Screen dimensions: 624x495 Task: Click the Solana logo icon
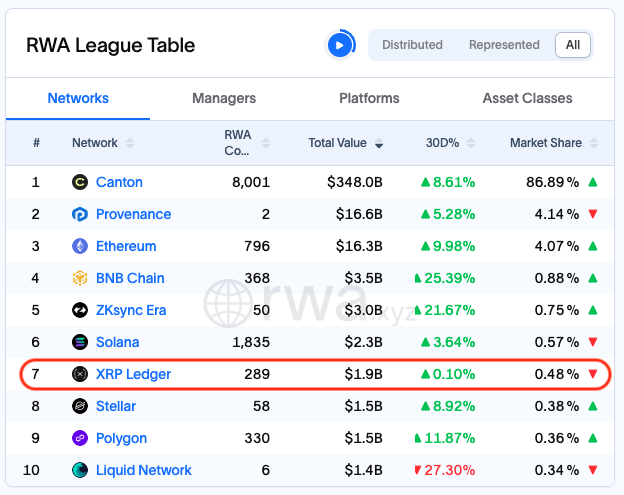tap(80, 342)
